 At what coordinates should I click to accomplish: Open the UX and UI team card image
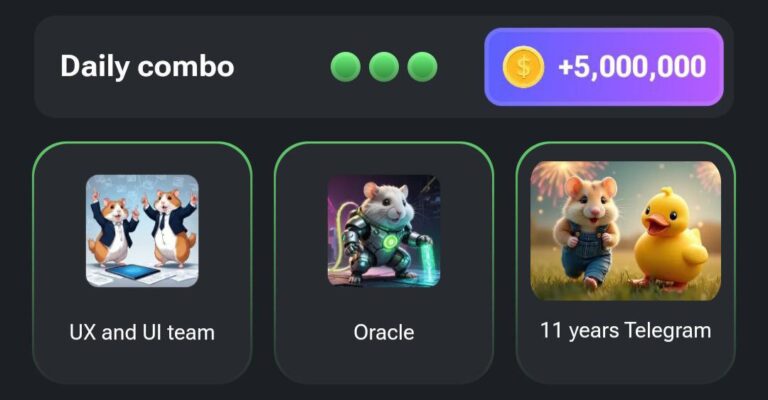coord(142,231)
